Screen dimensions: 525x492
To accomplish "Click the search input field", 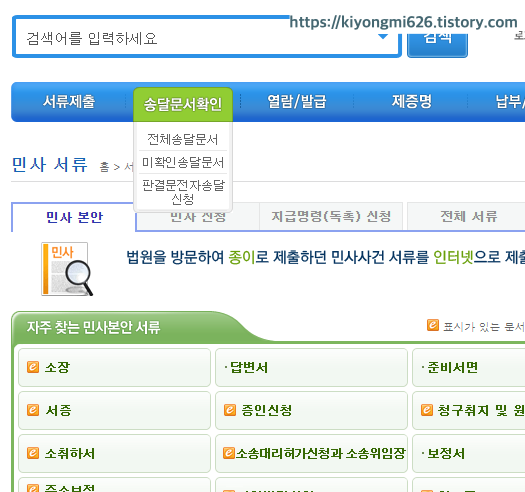I will [x=207, y=37].
